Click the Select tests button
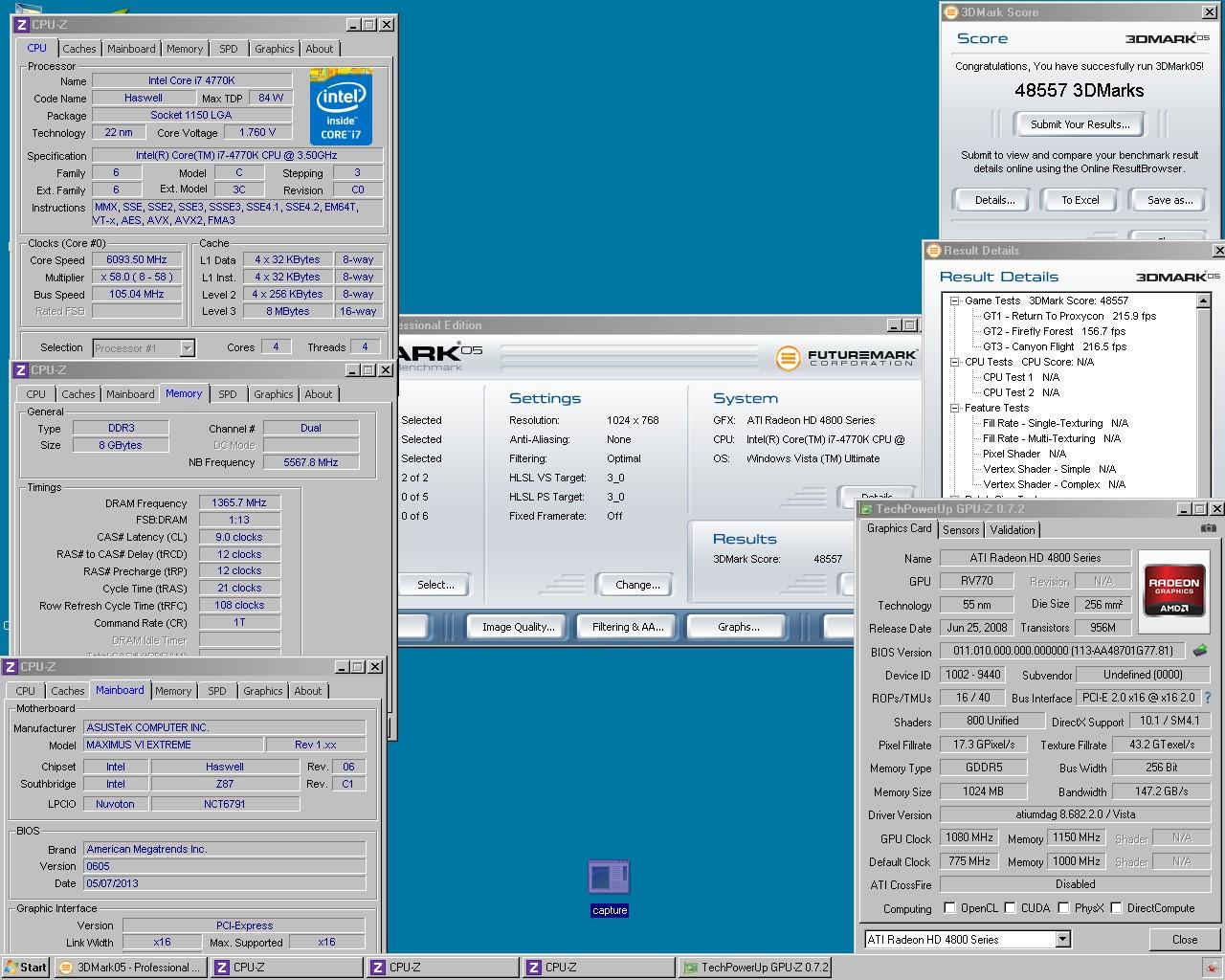Screen dimensions: 1225x980 (435, 585)
